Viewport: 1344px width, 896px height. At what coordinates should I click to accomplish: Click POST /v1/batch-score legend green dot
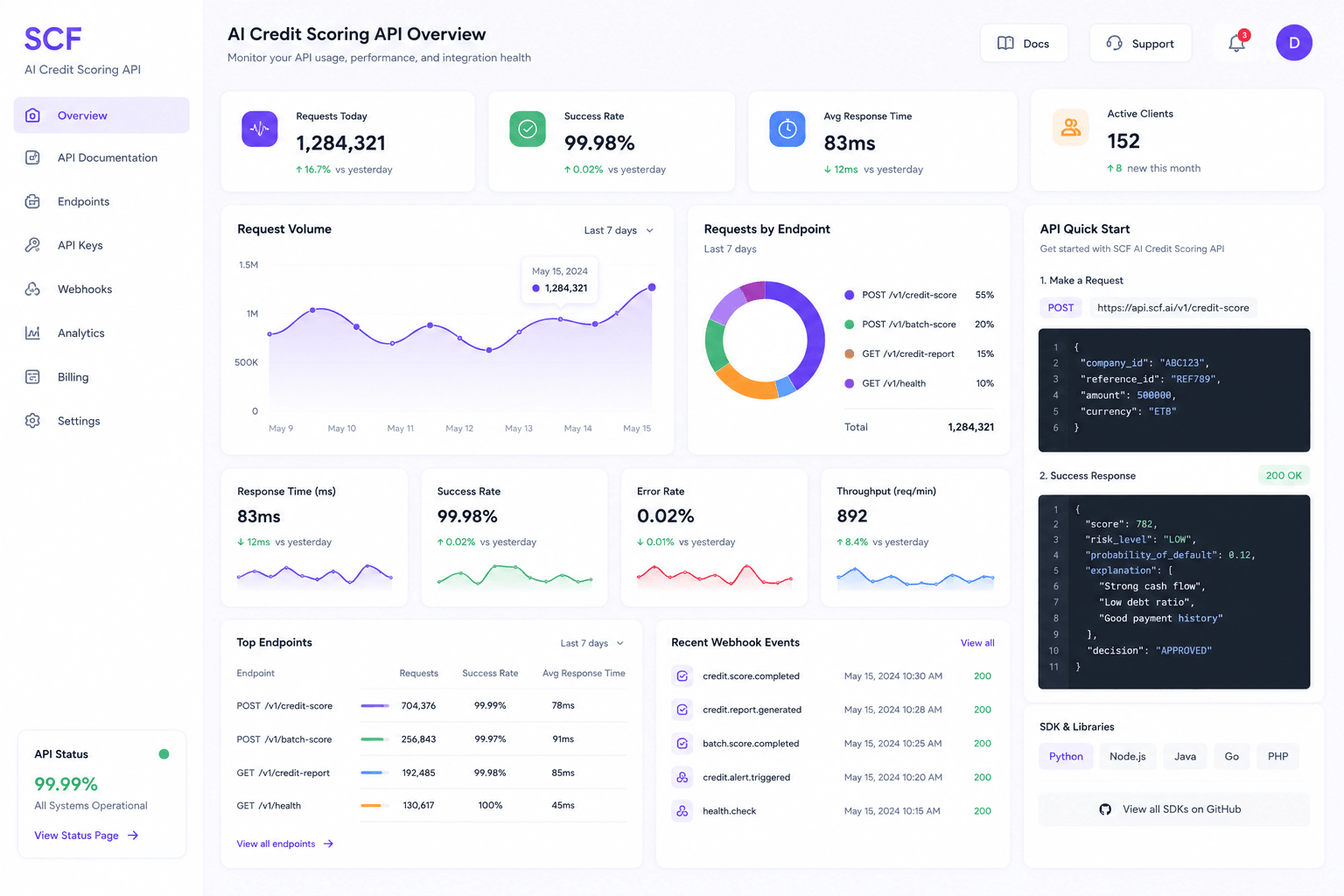(849, 325)
